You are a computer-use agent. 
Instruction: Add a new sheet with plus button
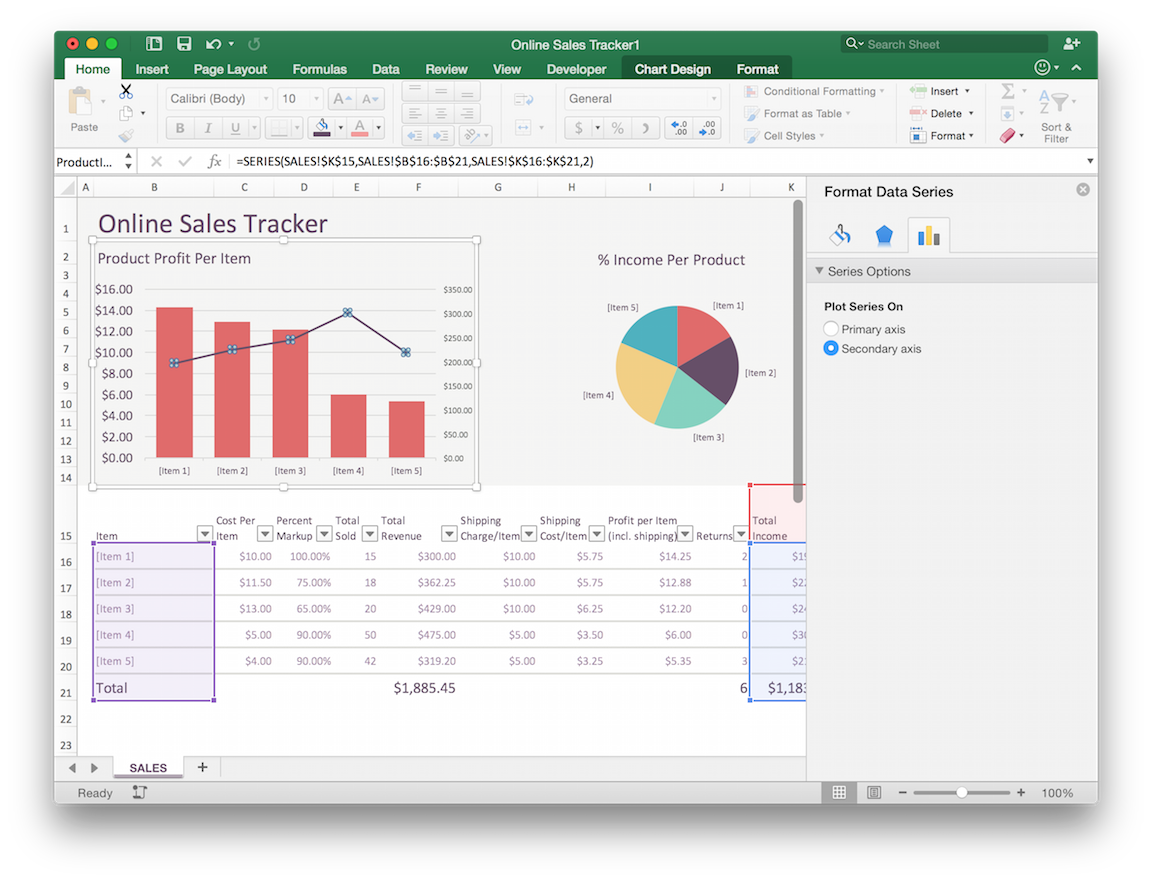tap(203, 767)
